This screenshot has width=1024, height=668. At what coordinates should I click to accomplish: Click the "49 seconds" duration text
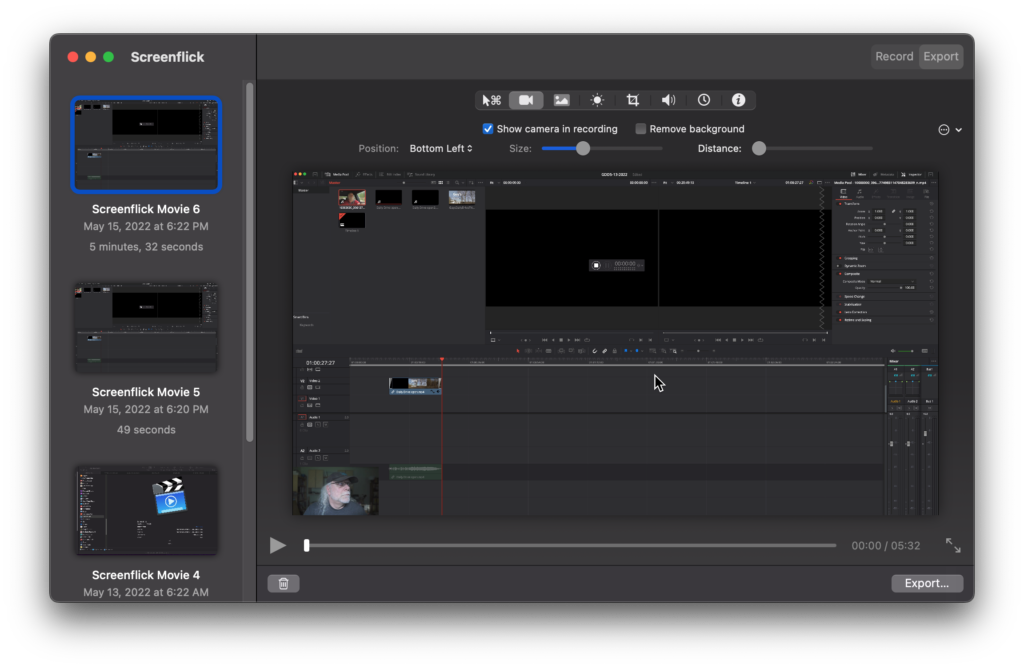click(x=146, y=430)
